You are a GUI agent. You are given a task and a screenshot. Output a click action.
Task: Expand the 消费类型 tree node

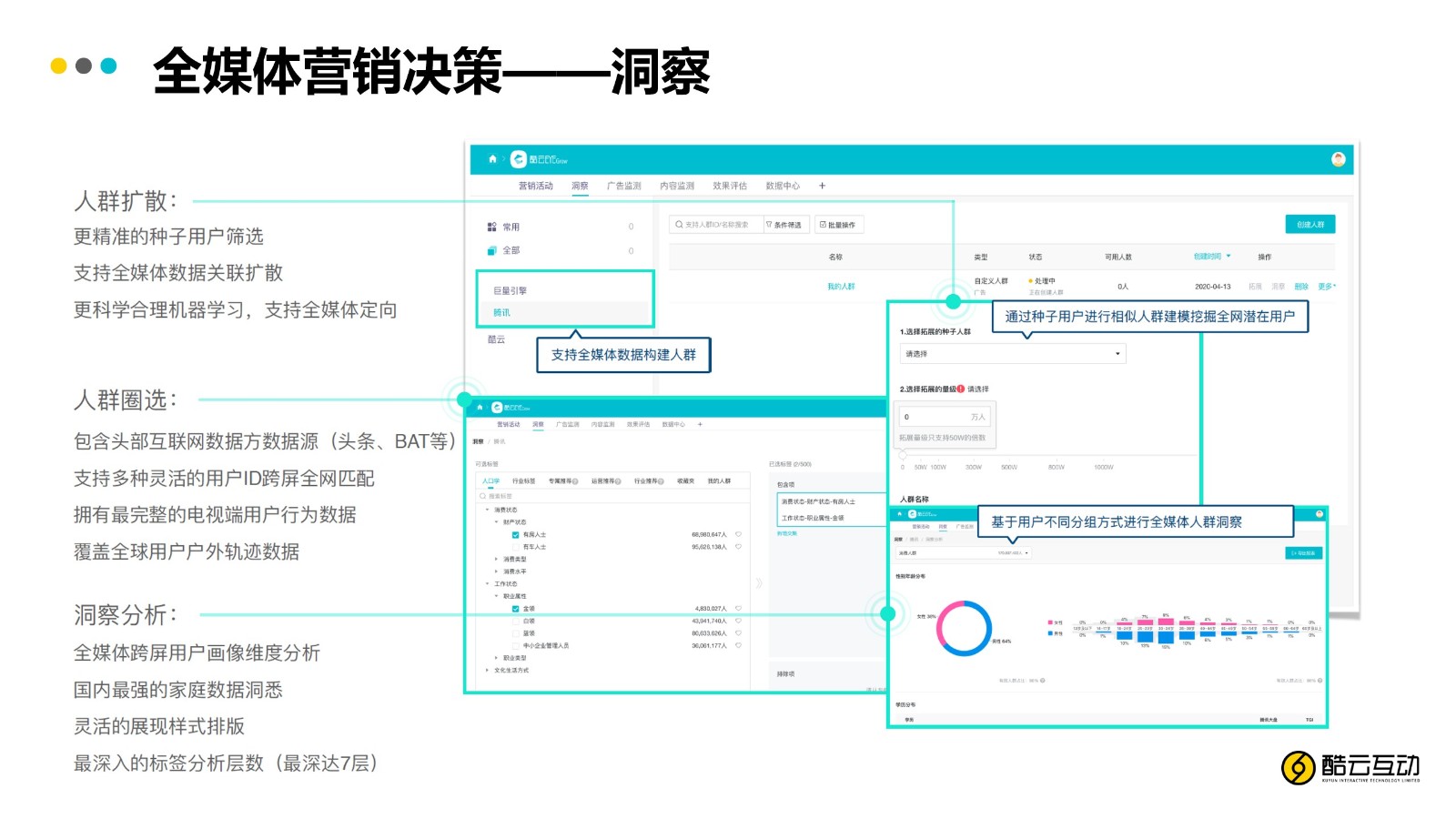(x=496, y=559)
